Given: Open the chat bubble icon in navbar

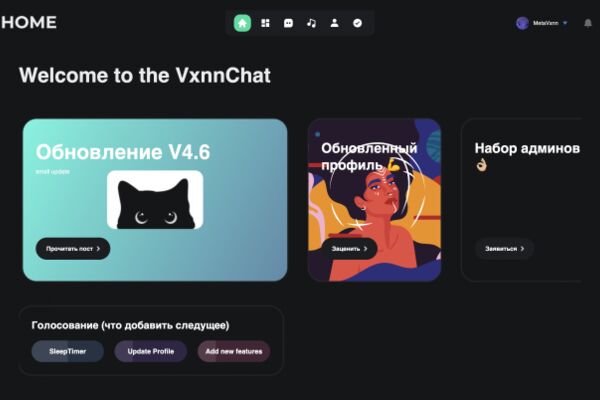Looking at the screenshot, I should pyautogui.click(x=289, y=23).
